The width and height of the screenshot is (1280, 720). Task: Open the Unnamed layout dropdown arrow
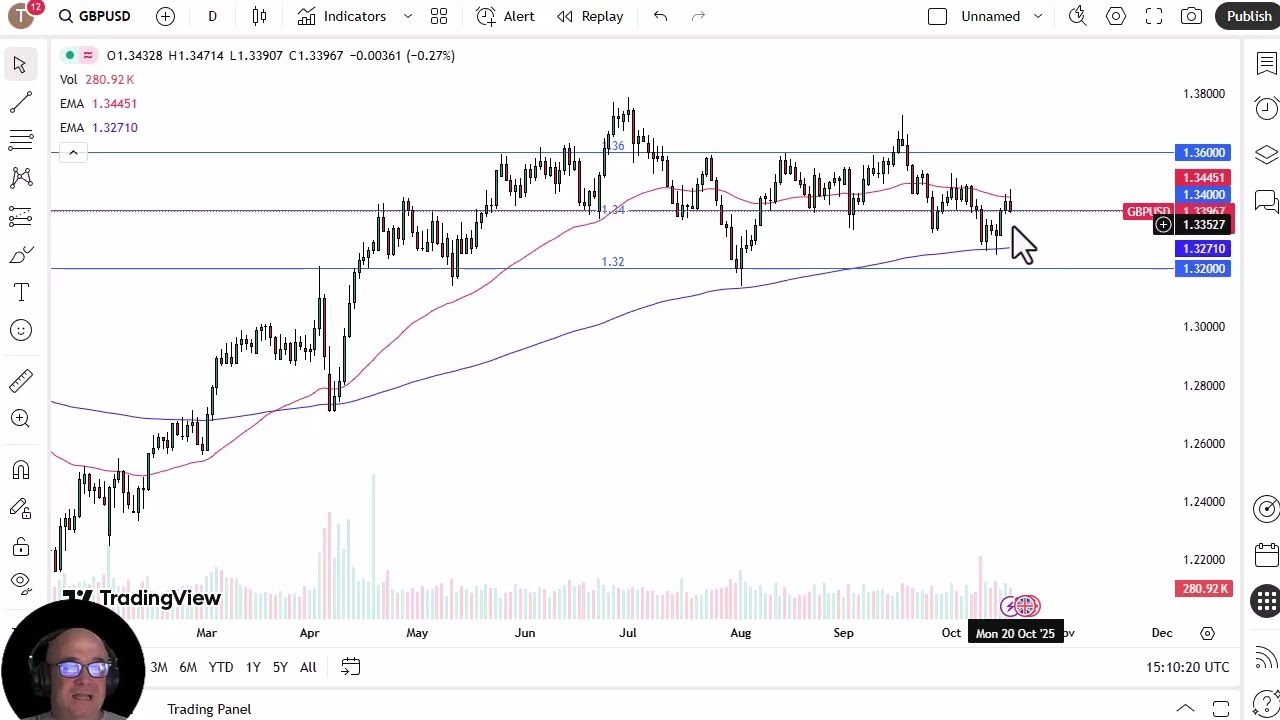[x=1038, y=16]
